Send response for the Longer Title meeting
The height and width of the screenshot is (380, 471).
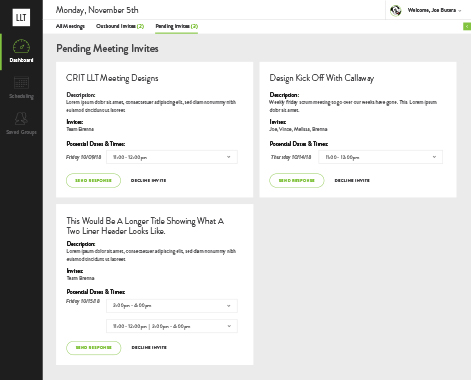93,347
